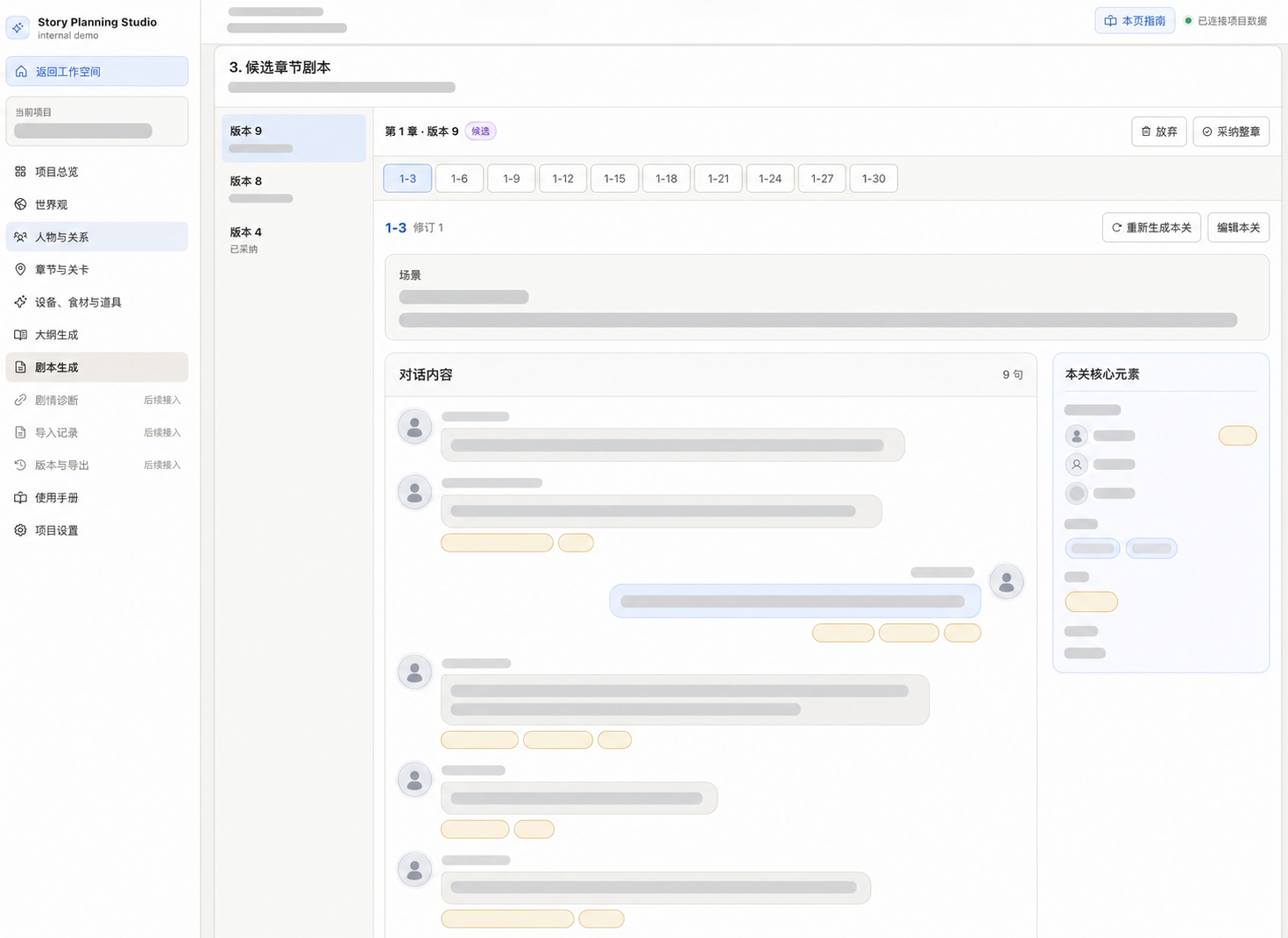Image resolution: width=1288 pixels, height=938 pixels.
Task: Select 版本 4 已采纳 entry
Action: (x=294, y=239)
